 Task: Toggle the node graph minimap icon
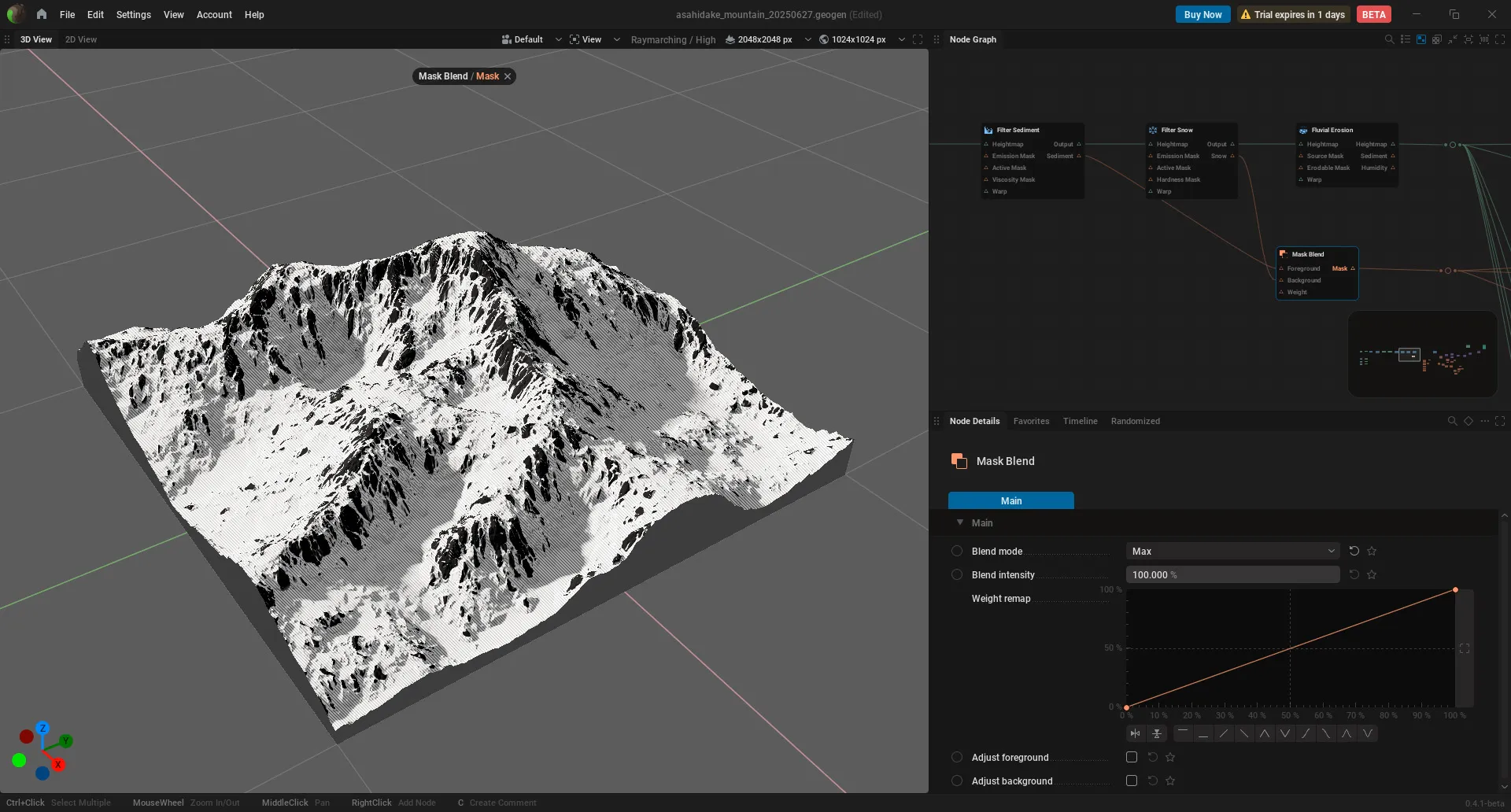tap(1421, 39)
